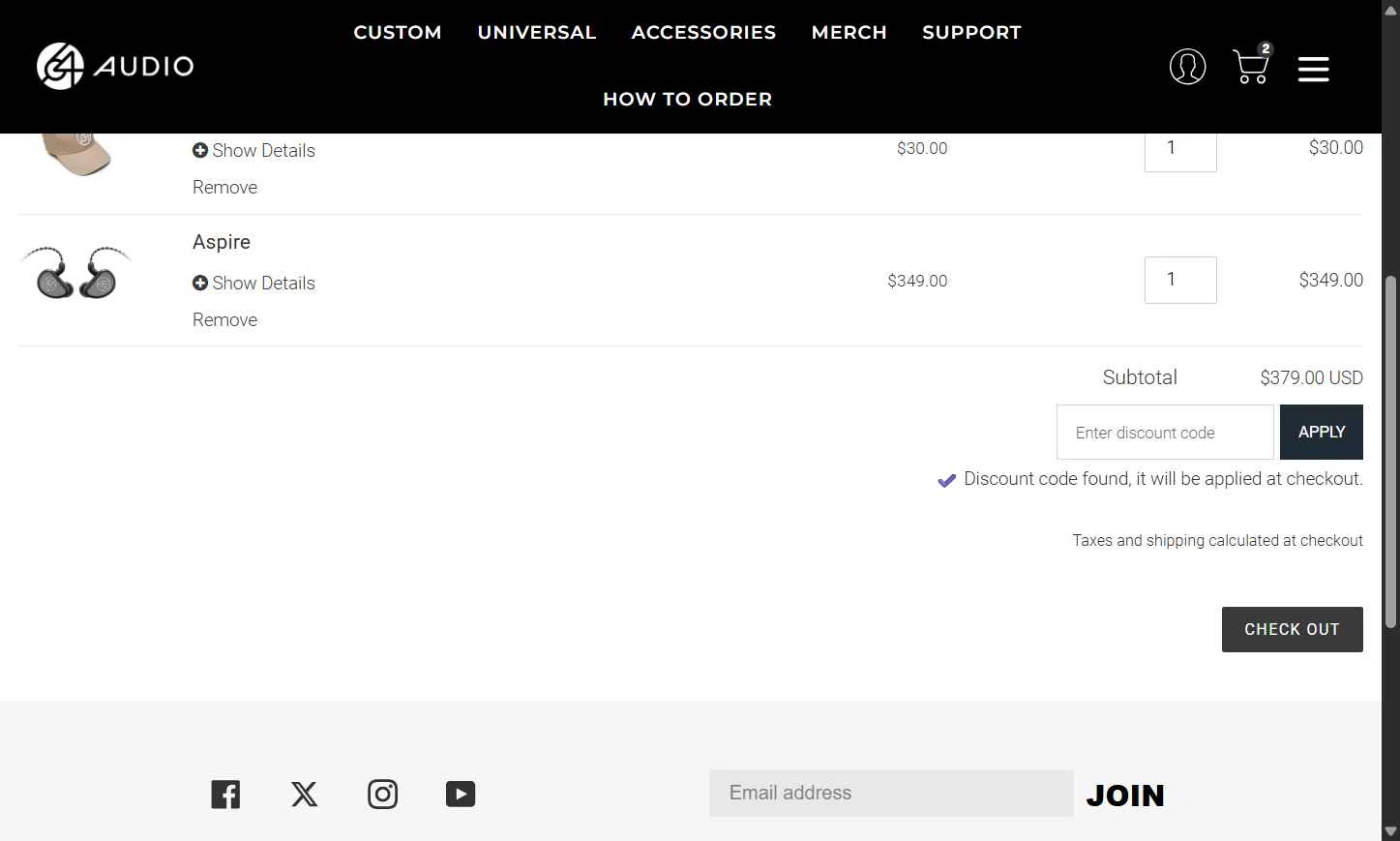Open the ACCESSORIES menu
This screenshot has width=1400, height=841.
tap(703, 32)
